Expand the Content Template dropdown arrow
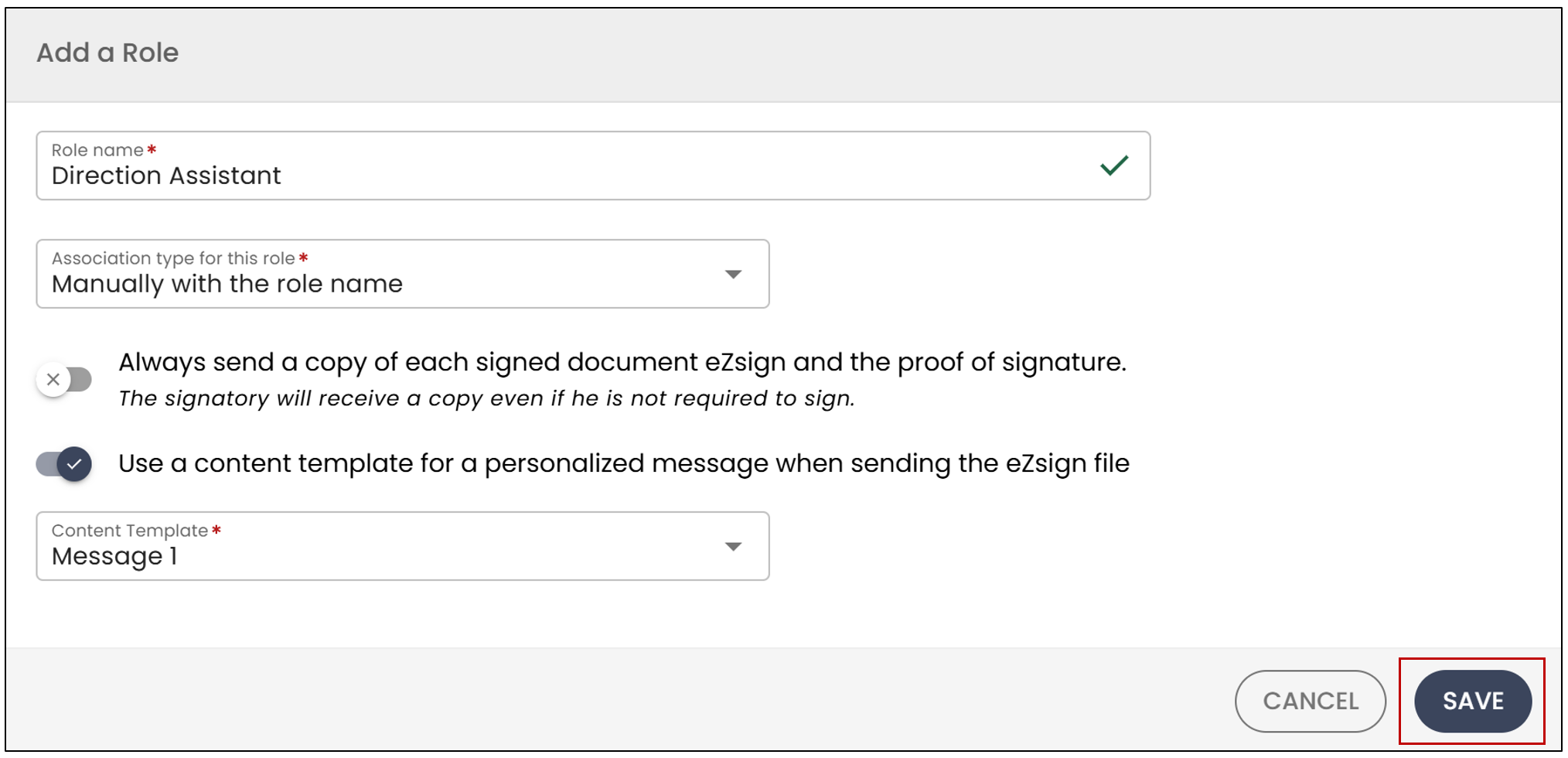The image size is (1568, 758). (x=733, y=547)
